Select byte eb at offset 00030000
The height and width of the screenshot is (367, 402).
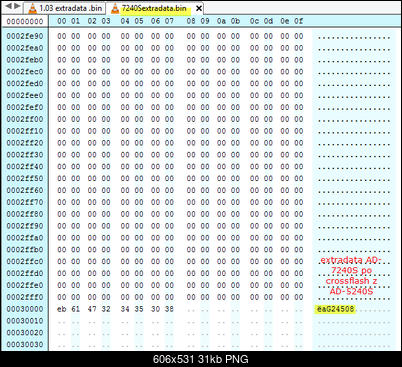(62, 309)
